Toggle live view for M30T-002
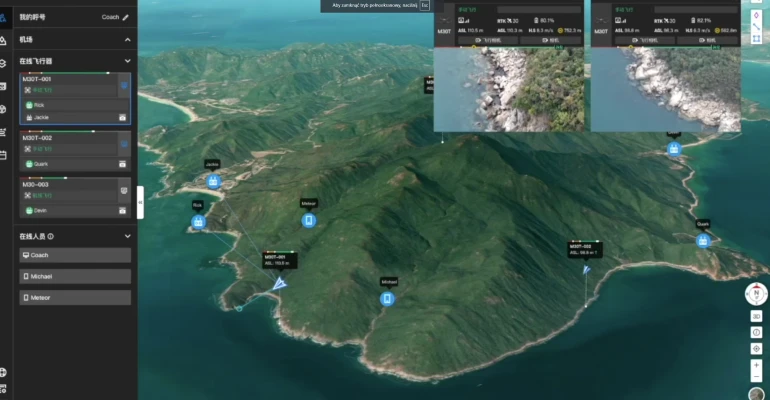This screenshot has width=770, height=400. (124, 143)
